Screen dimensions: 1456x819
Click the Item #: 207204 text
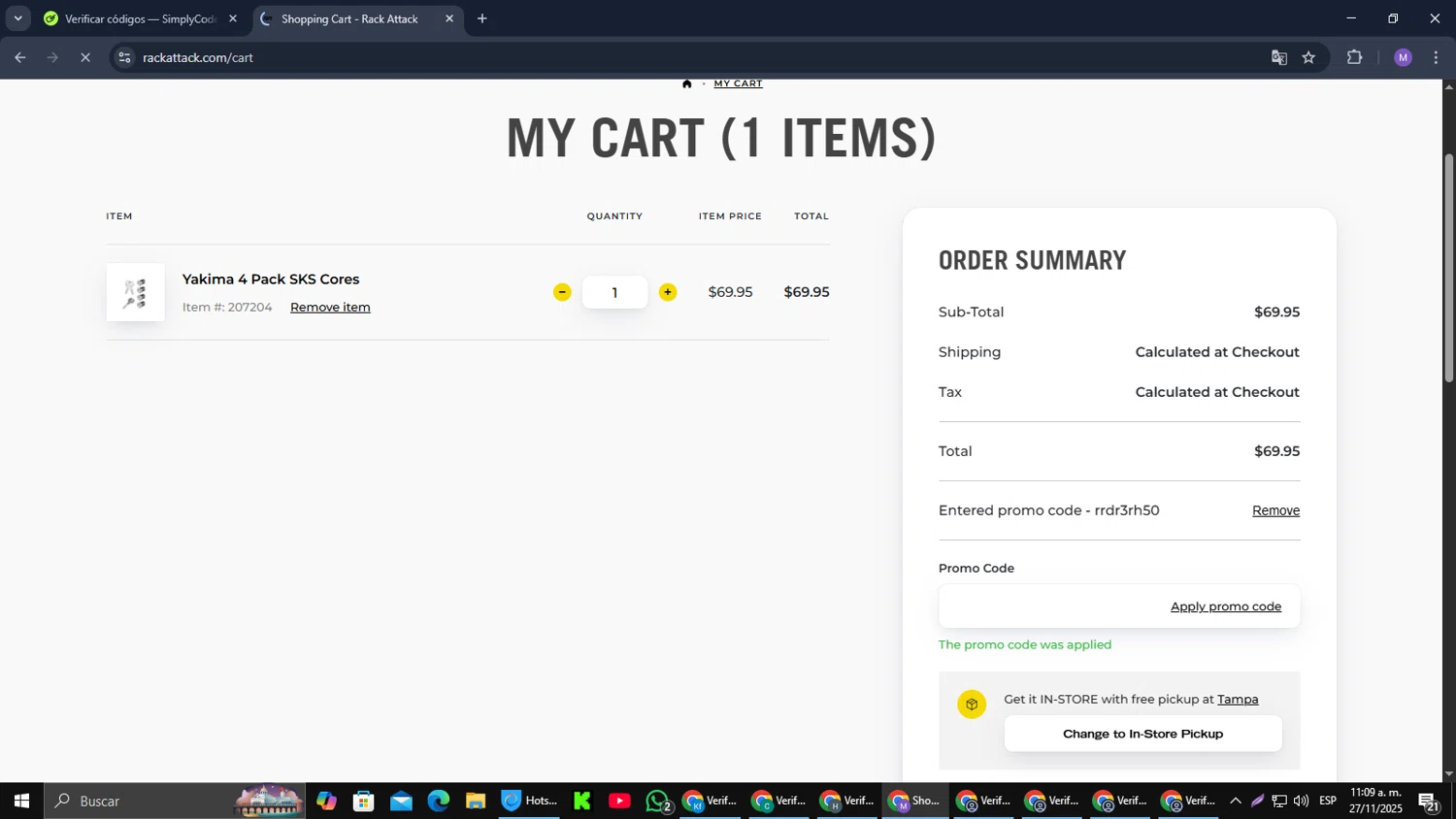(227, 308)
